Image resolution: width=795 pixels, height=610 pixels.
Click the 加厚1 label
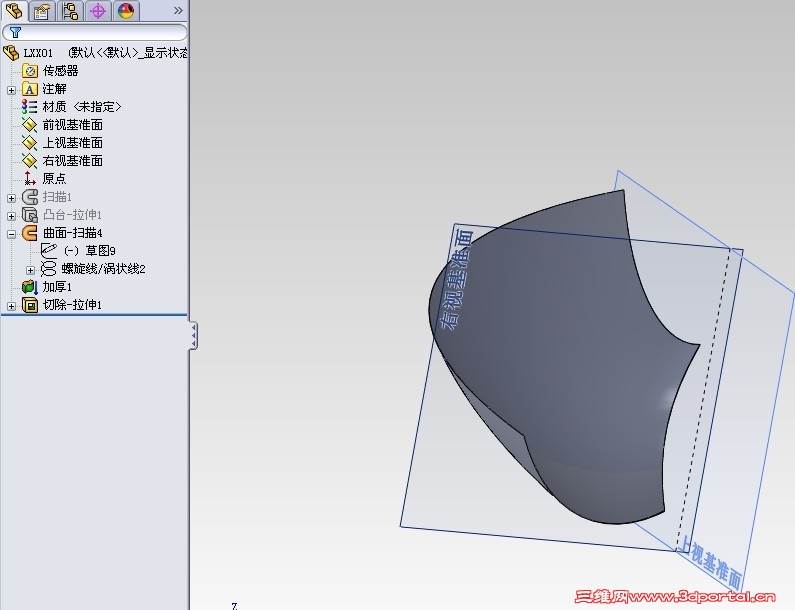pyautogui.click(x=57, y=287)
